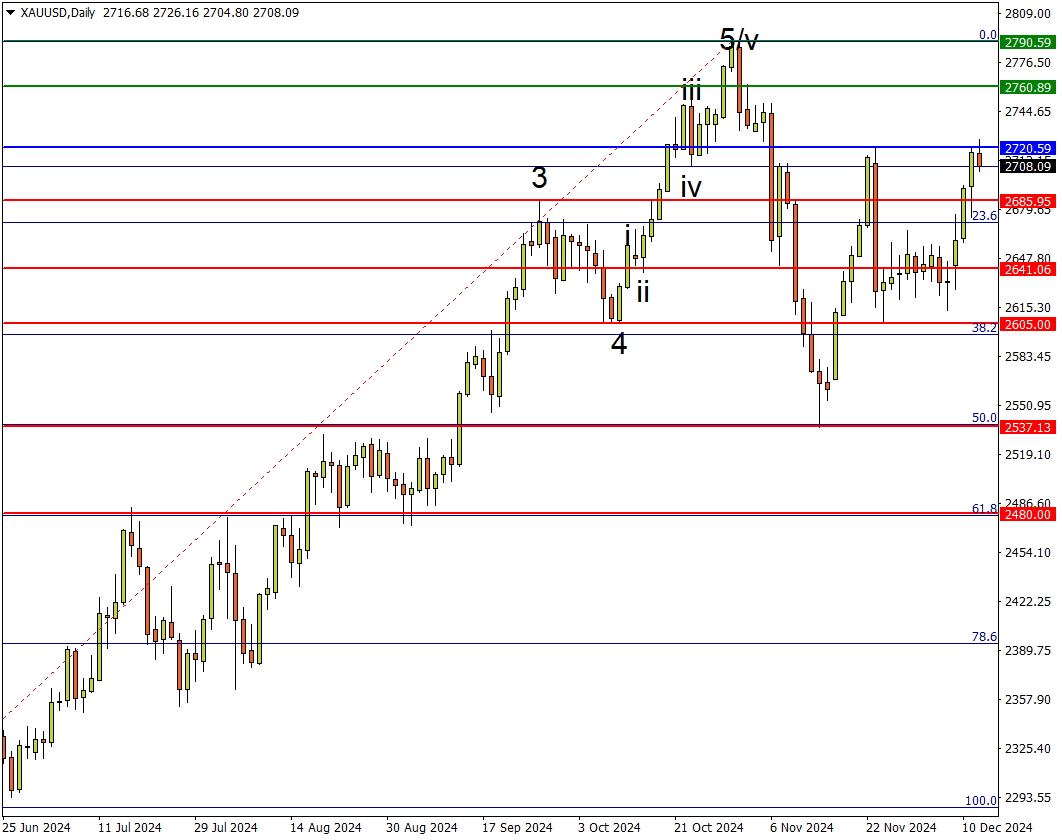Select the black 2708.09 current price tag
Image resolution: width=1062 pixels, height=840 pixels.
[x=1029, y=166]
